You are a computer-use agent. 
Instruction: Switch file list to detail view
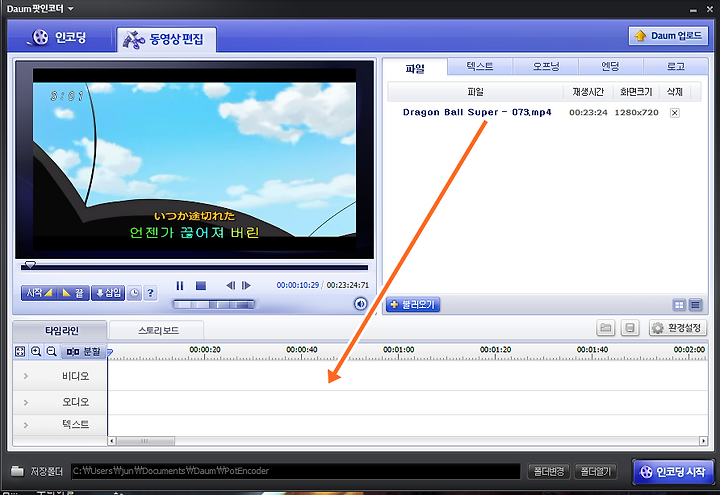695,304
